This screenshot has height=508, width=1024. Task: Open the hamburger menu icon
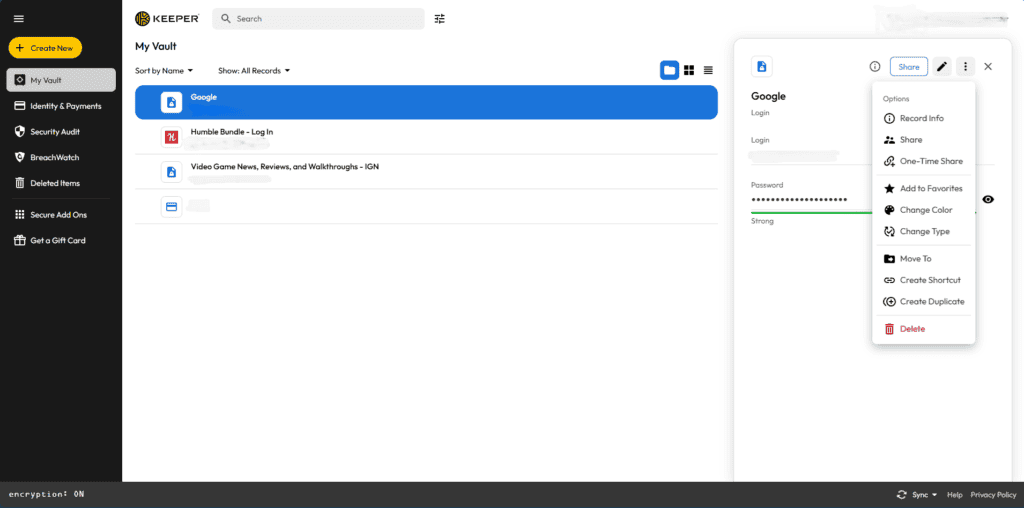click(x=19, y=19)
